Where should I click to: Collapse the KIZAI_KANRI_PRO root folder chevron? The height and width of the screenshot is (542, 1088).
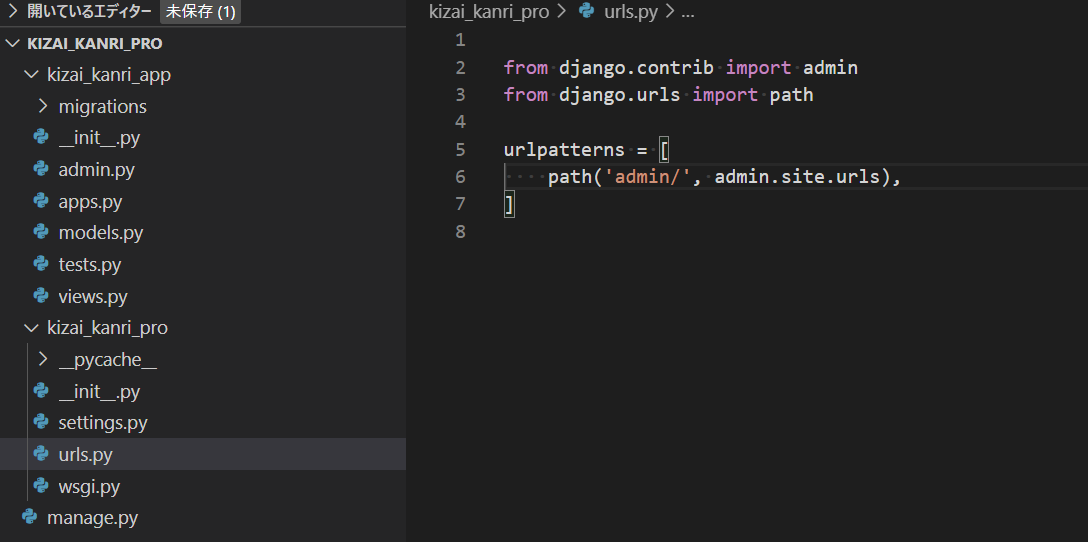coord(12,44)
